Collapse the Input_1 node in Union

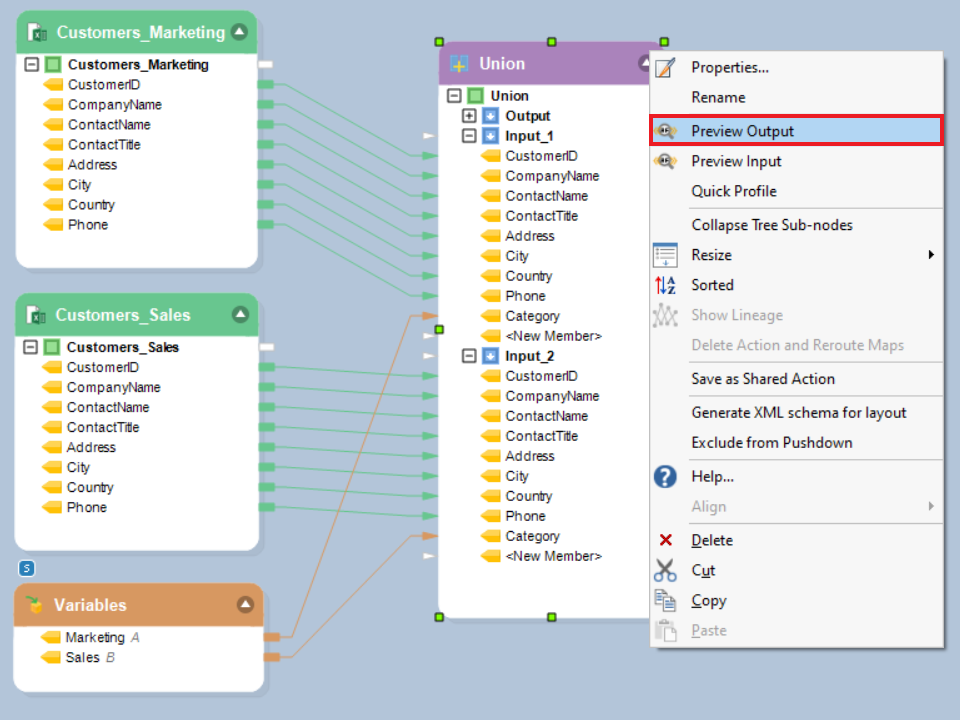click(x=468, y=136)
